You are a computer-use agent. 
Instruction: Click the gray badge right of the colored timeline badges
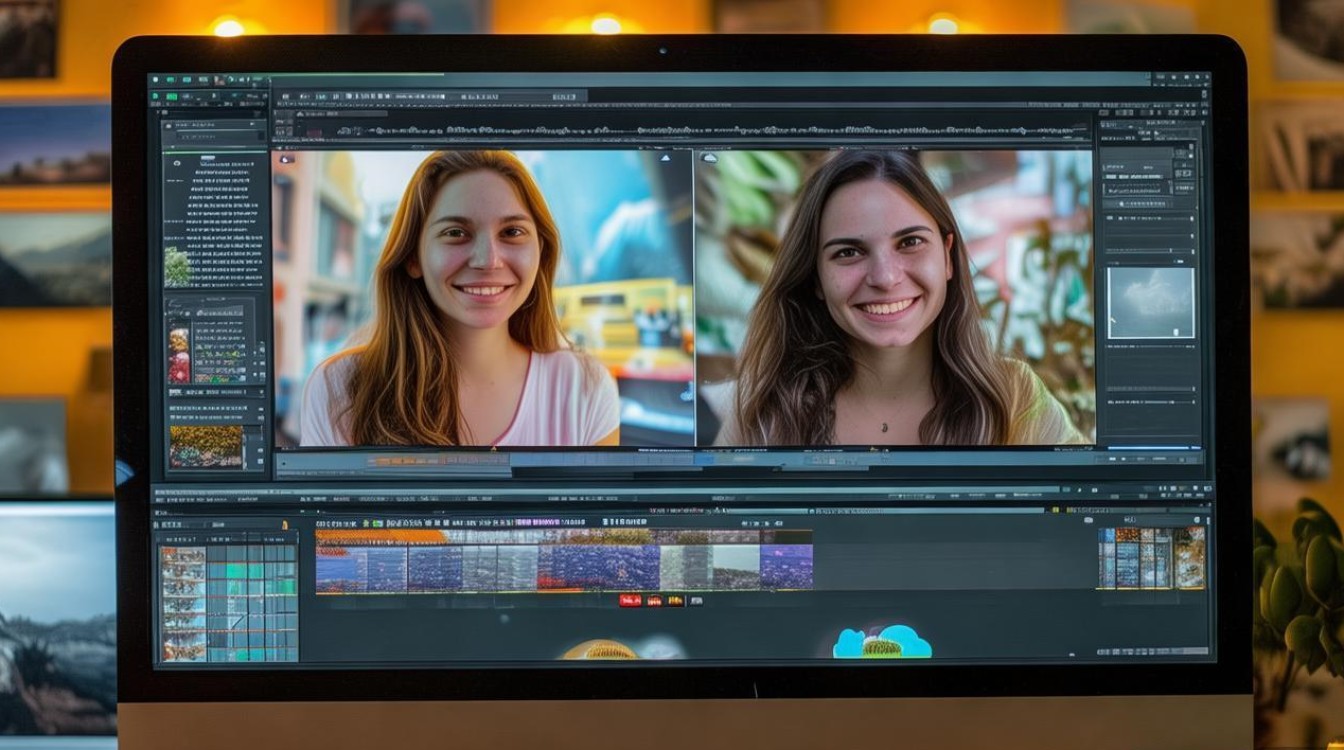[x=696, y=600]
